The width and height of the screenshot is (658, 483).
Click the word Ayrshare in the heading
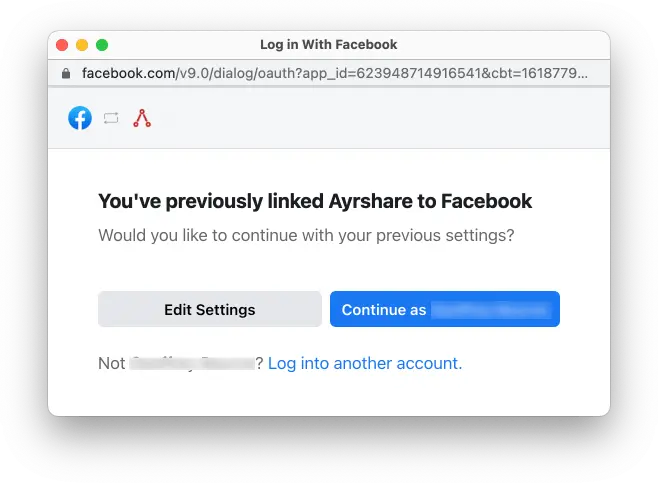[370, 201]
